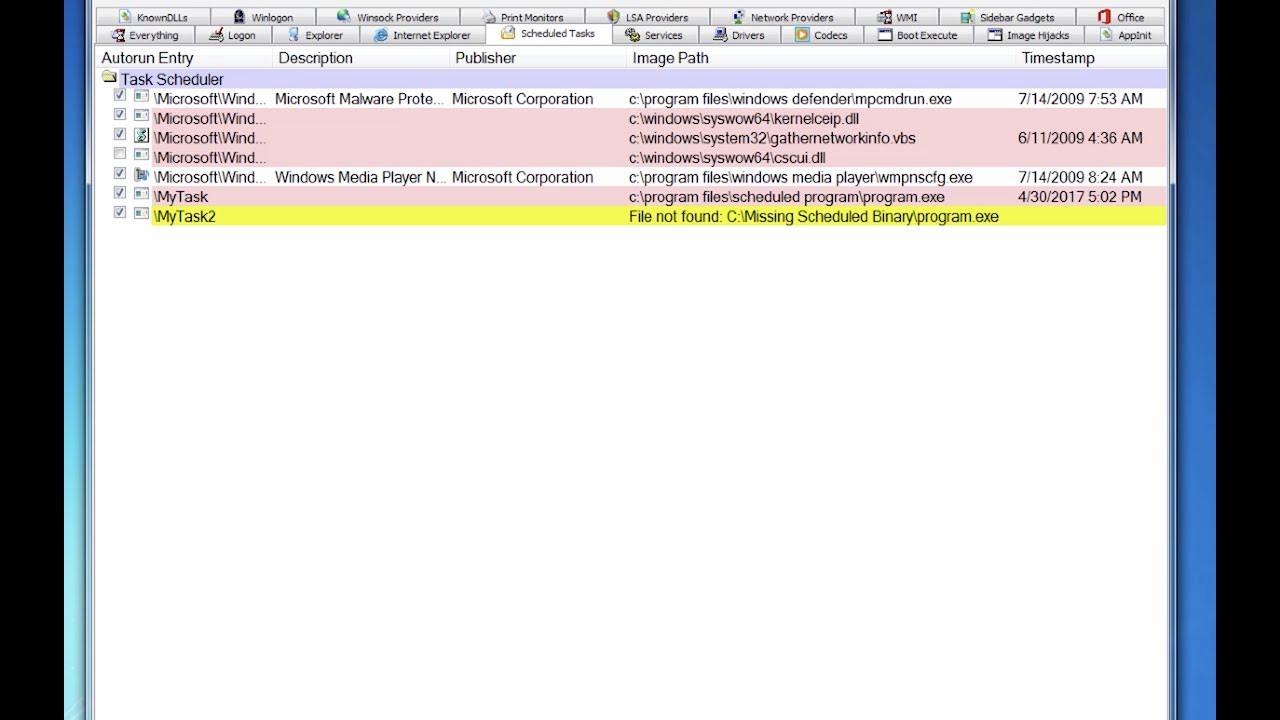Click path c:\program files\scheduled program\program.exe
This screenshot has width=1280, height=720.
(x=787, y=197)
